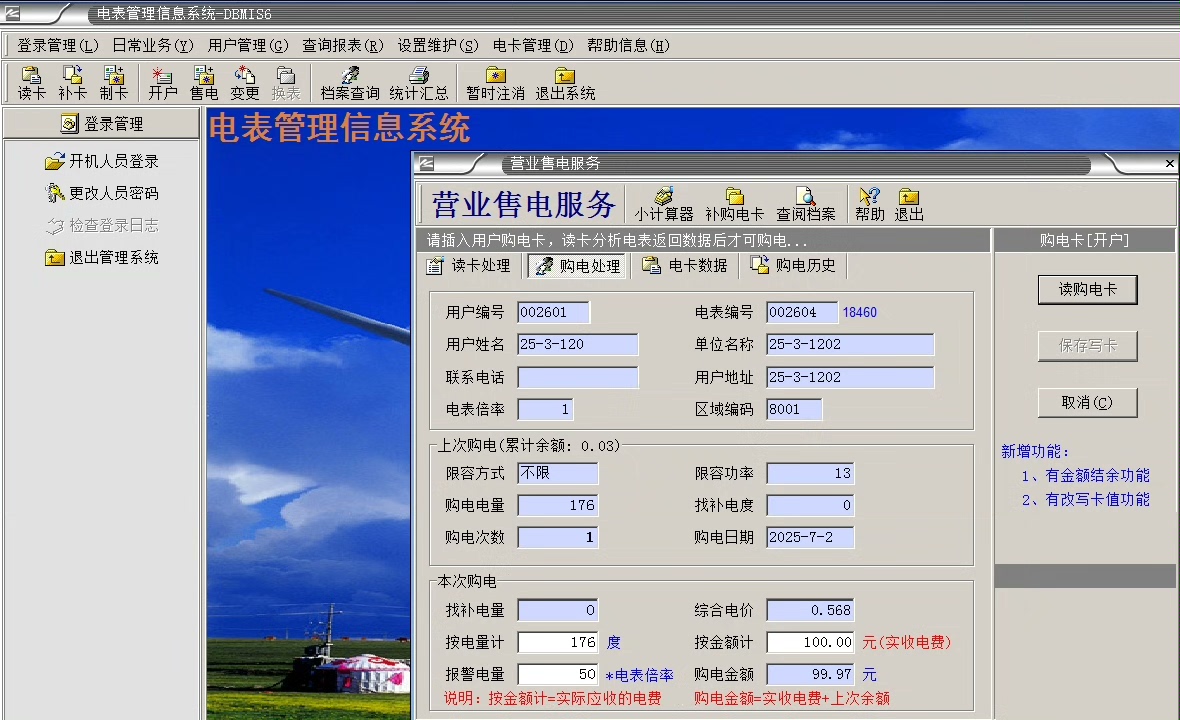Click the 取消(C) button

1087,403
